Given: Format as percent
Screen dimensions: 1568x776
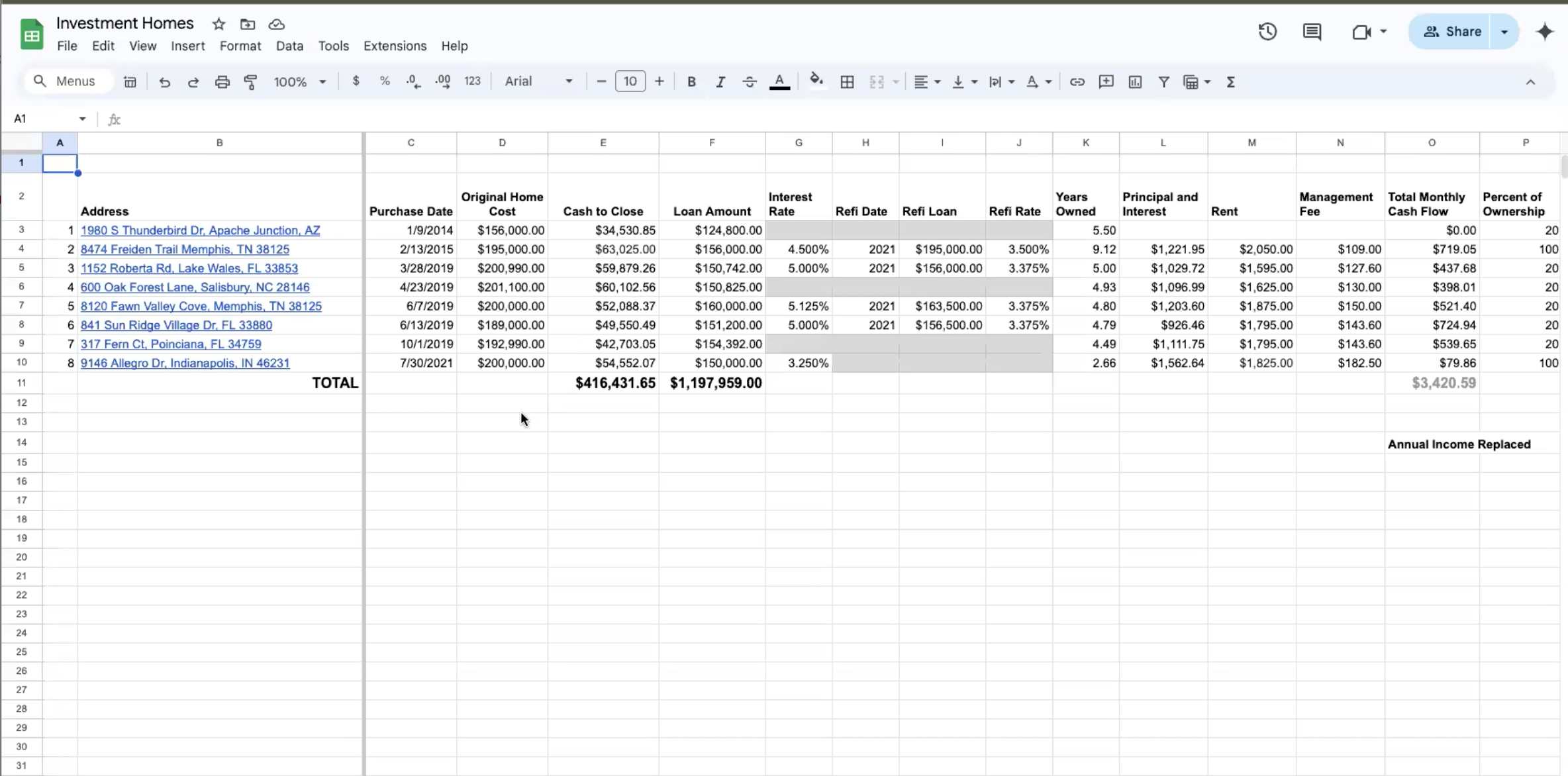Looking at the screenshot, I should coord(385,81).
